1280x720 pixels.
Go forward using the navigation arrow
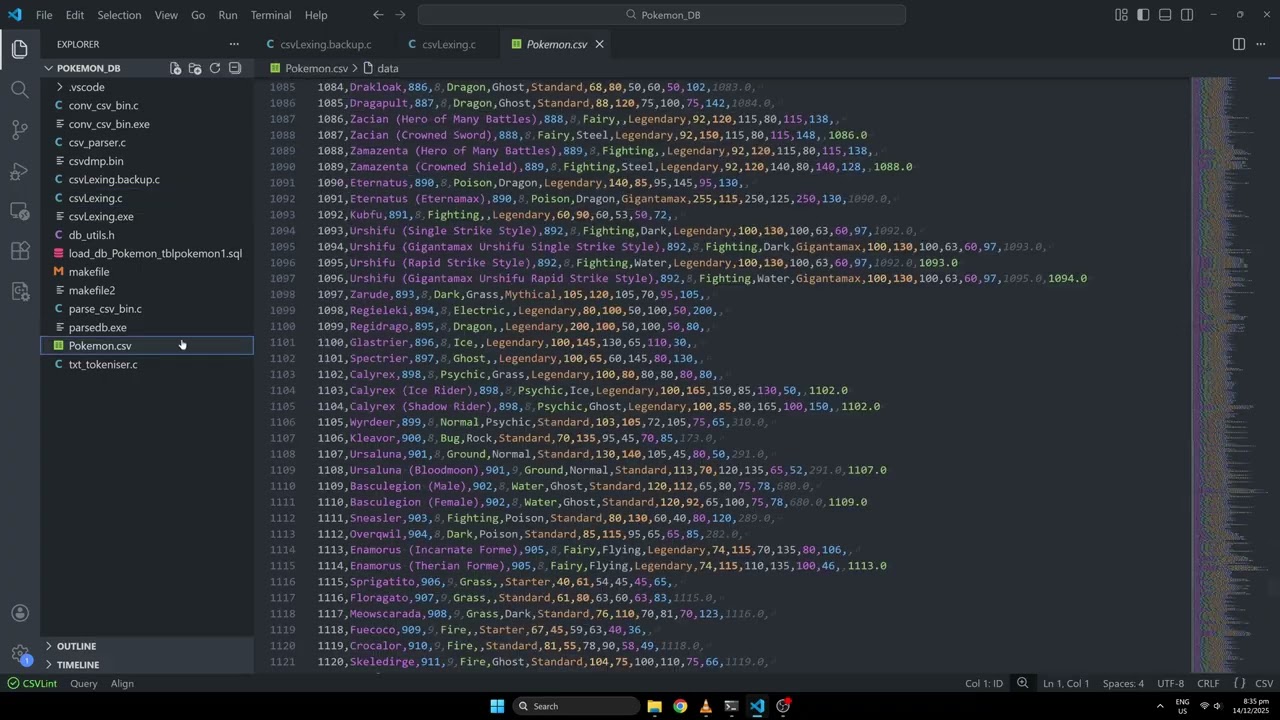tap(402, 15)
